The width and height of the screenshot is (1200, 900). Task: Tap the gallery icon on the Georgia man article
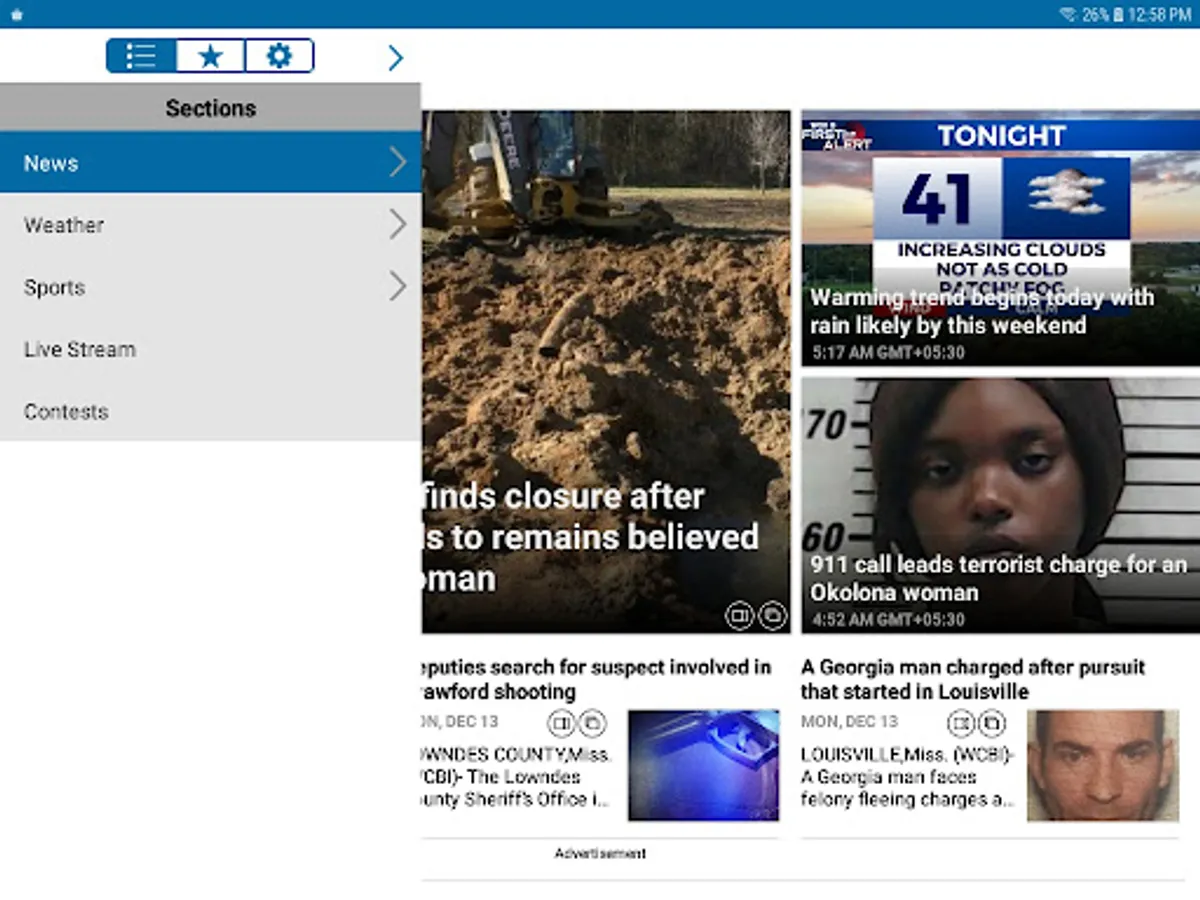click(992, 722)
